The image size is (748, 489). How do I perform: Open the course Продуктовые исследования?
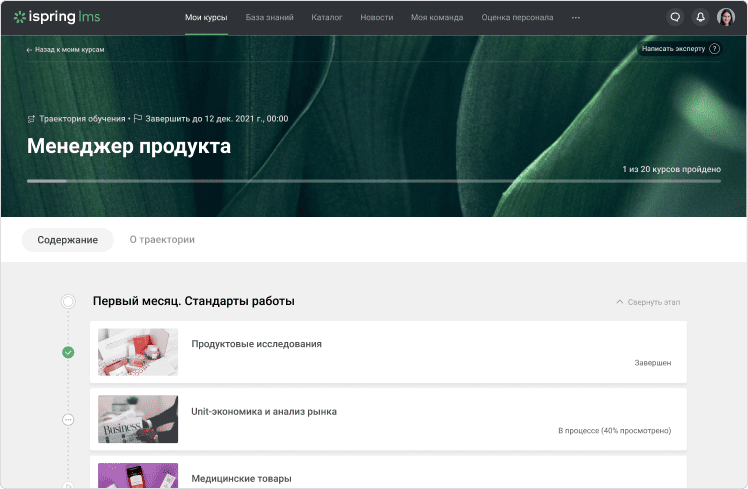388,352
